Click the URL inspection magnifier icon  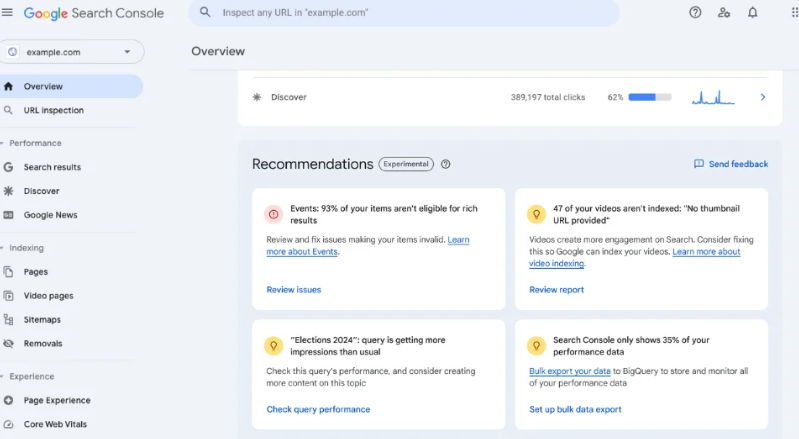point(8,111)
